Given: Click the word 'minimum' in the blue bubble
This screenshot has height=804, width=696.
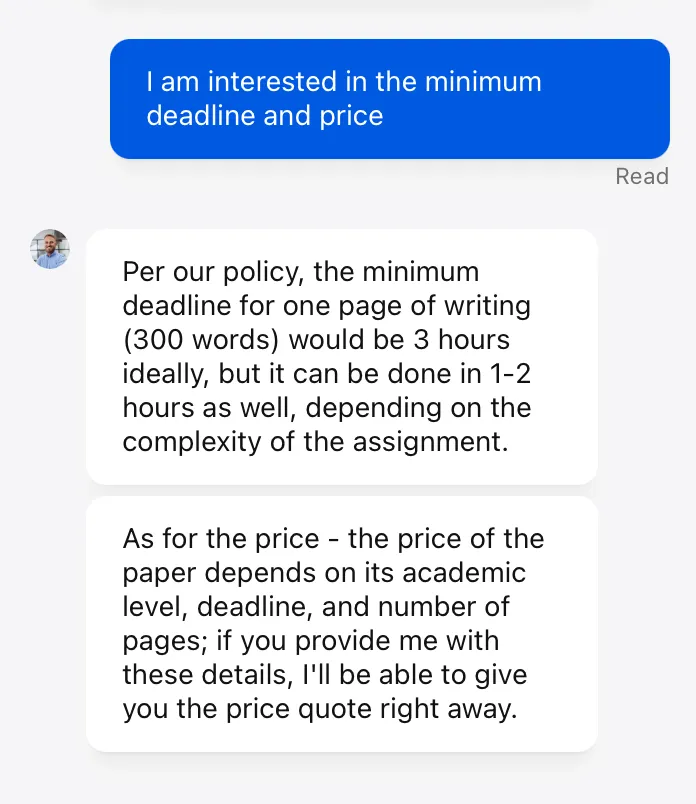Looking at the screenshot, I should click(483, 82).
